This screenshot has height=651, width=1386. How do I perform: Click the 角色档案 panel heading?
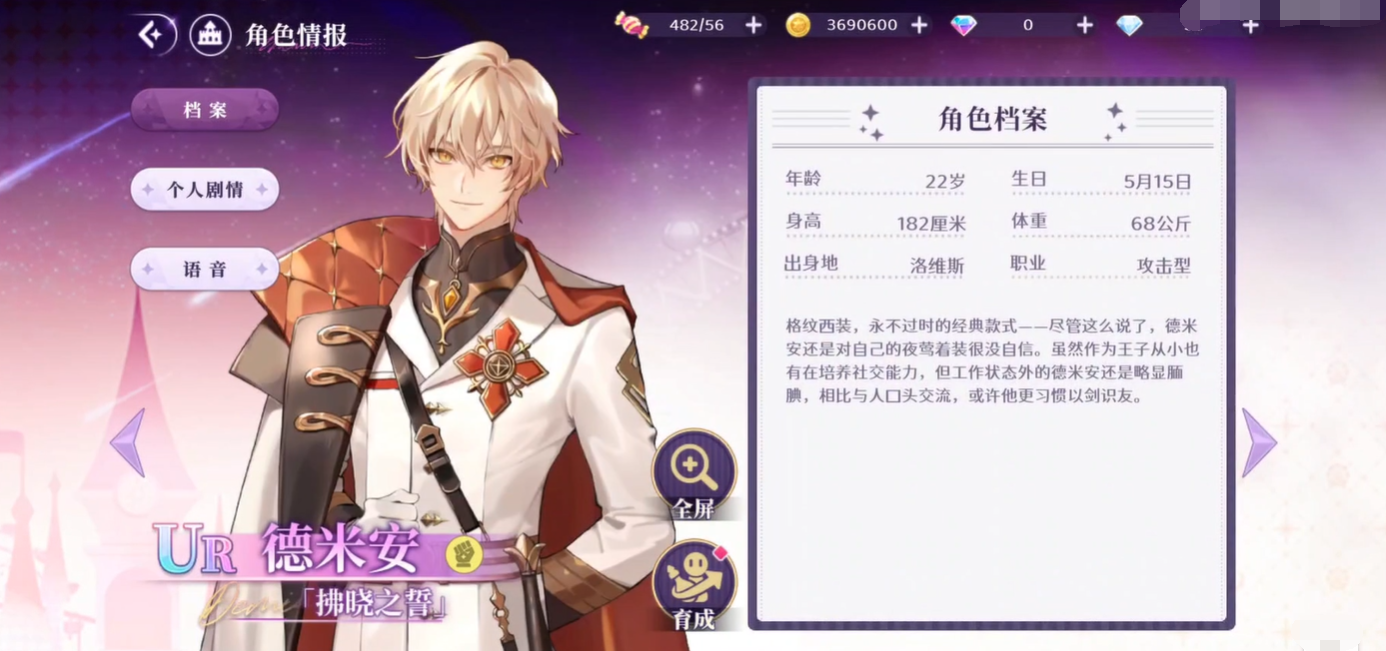[x=992, y=119]
